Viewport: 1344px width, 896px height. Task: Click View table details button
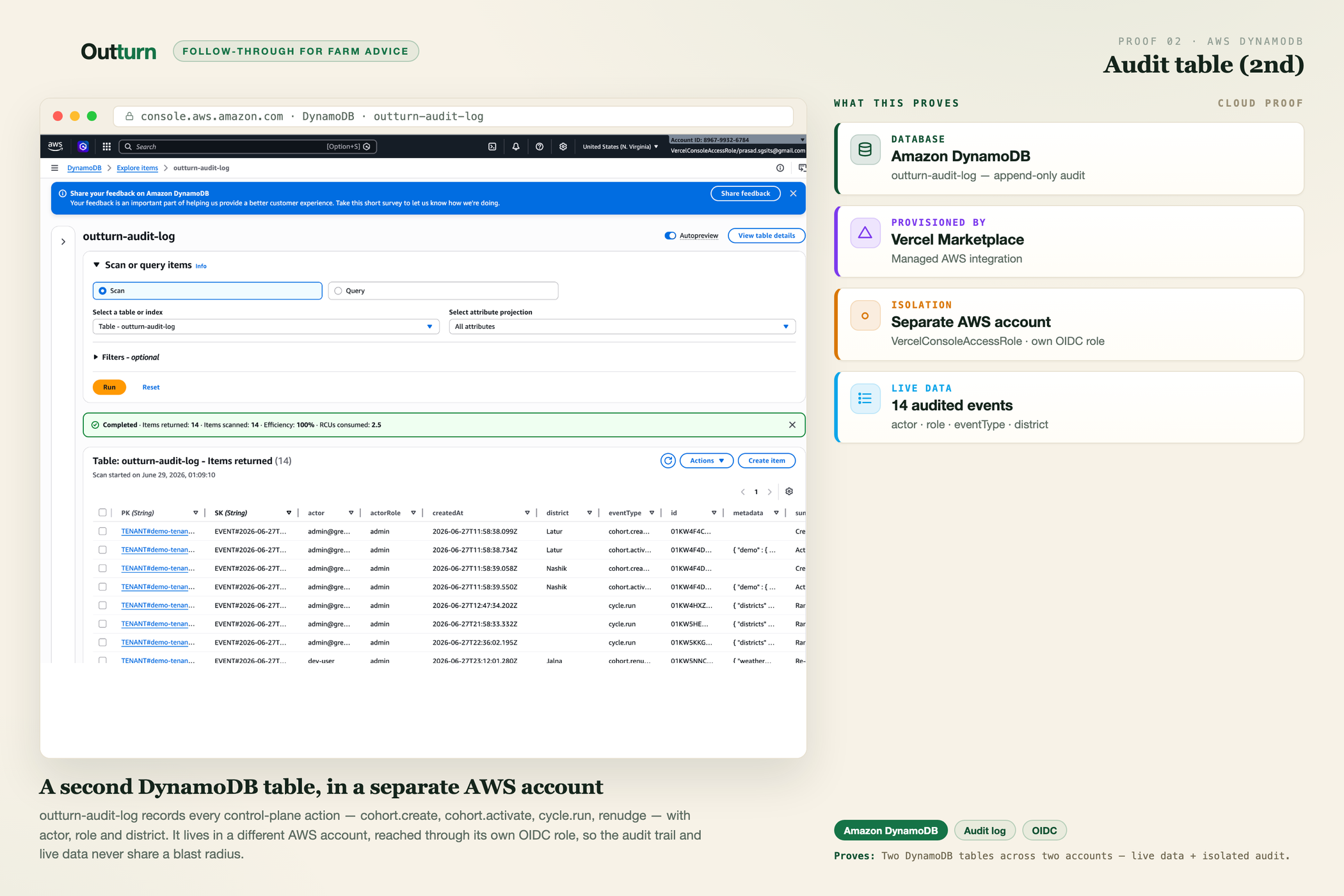click(767, 236)
